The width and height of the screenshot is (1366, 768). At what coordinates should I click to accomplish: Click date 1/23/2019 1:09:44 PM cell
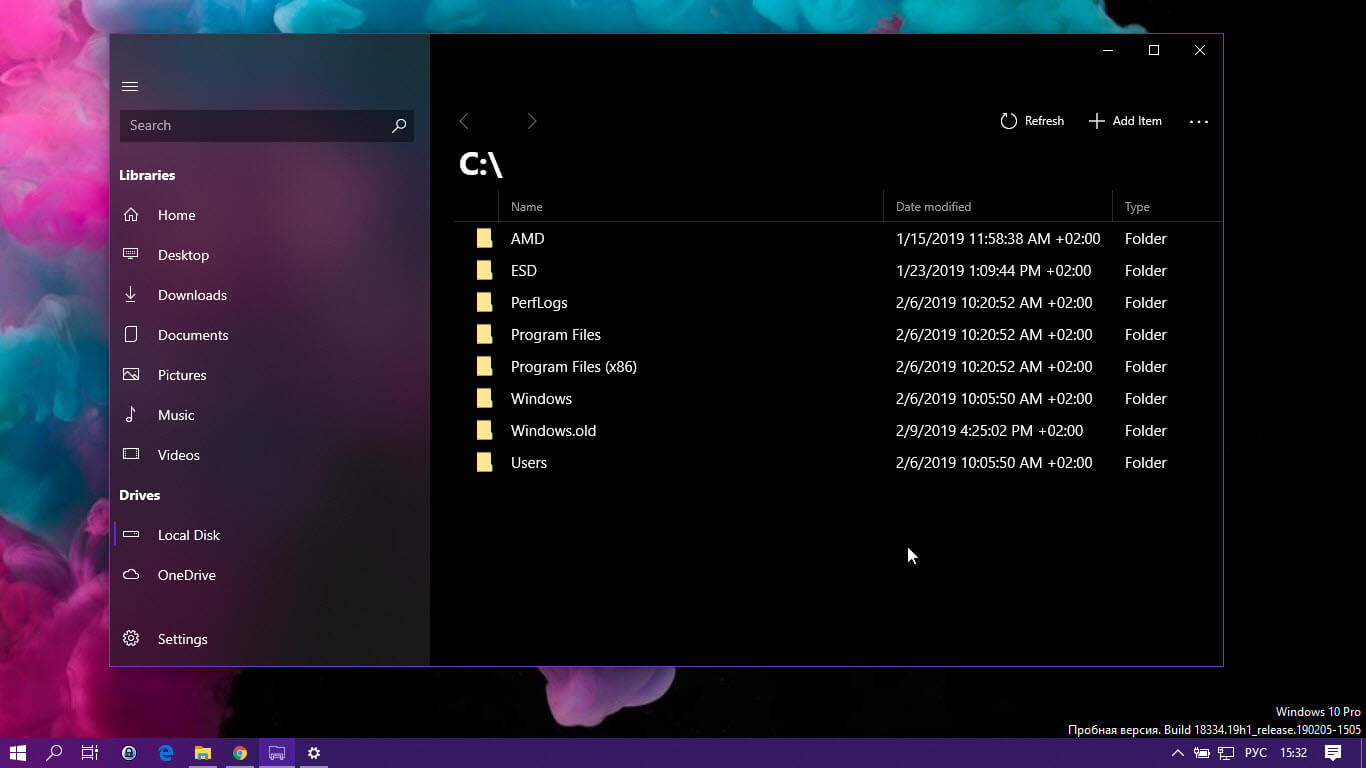pos(993,271)
